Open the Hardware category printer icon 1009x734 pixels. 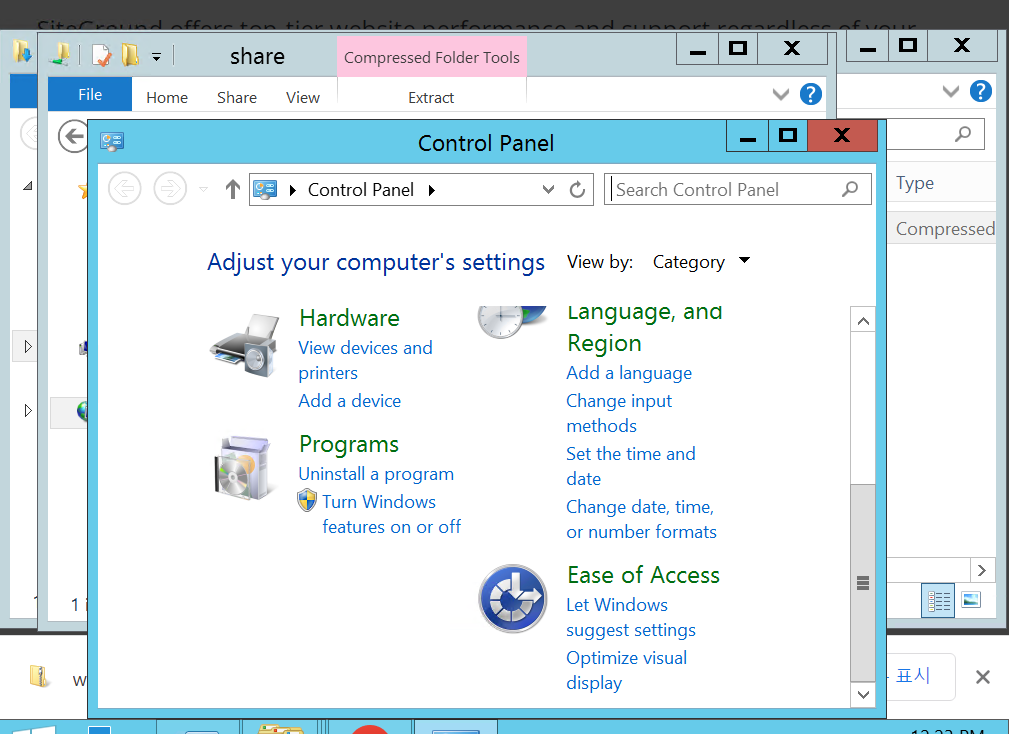245,345
